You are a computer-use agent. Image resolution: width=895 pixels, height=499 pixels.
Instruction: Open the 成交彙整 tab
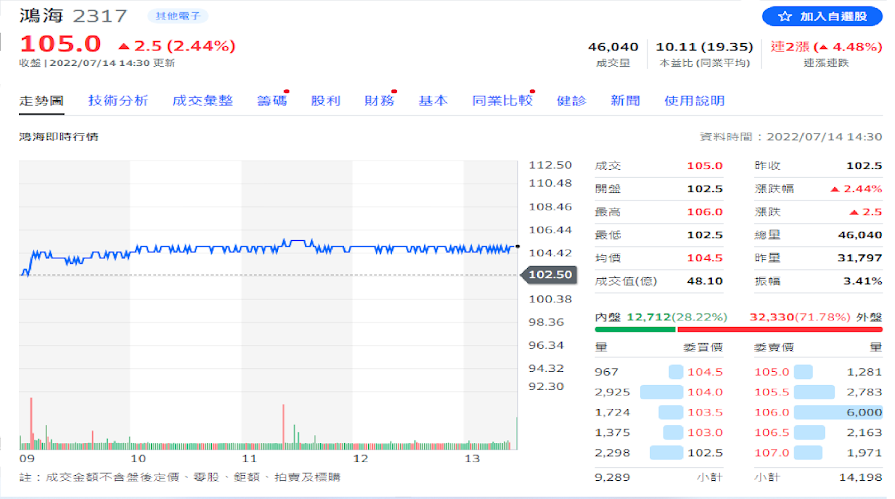[x=203, y=101]
